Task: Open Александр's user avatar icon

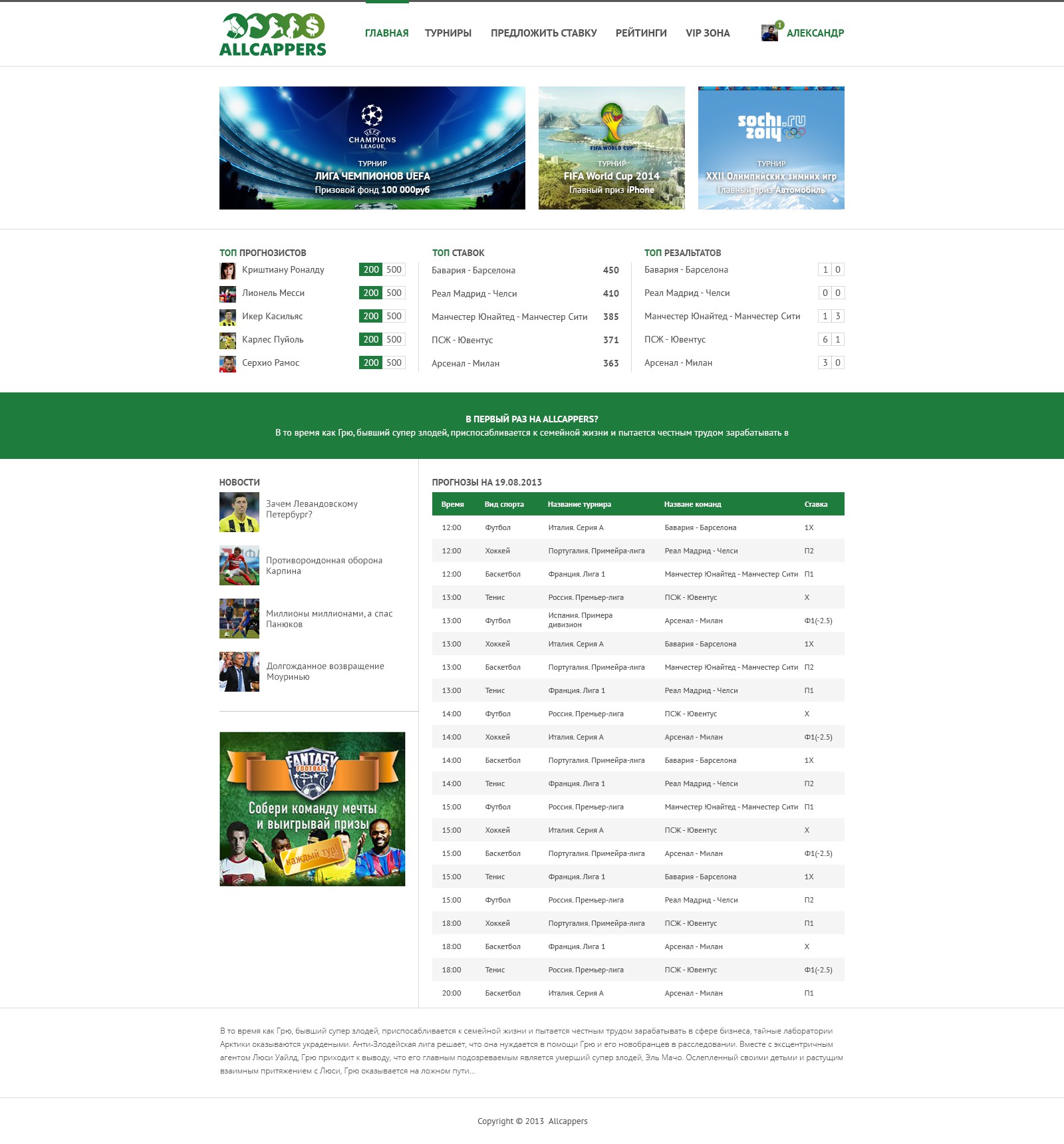Action: [769, 33]
